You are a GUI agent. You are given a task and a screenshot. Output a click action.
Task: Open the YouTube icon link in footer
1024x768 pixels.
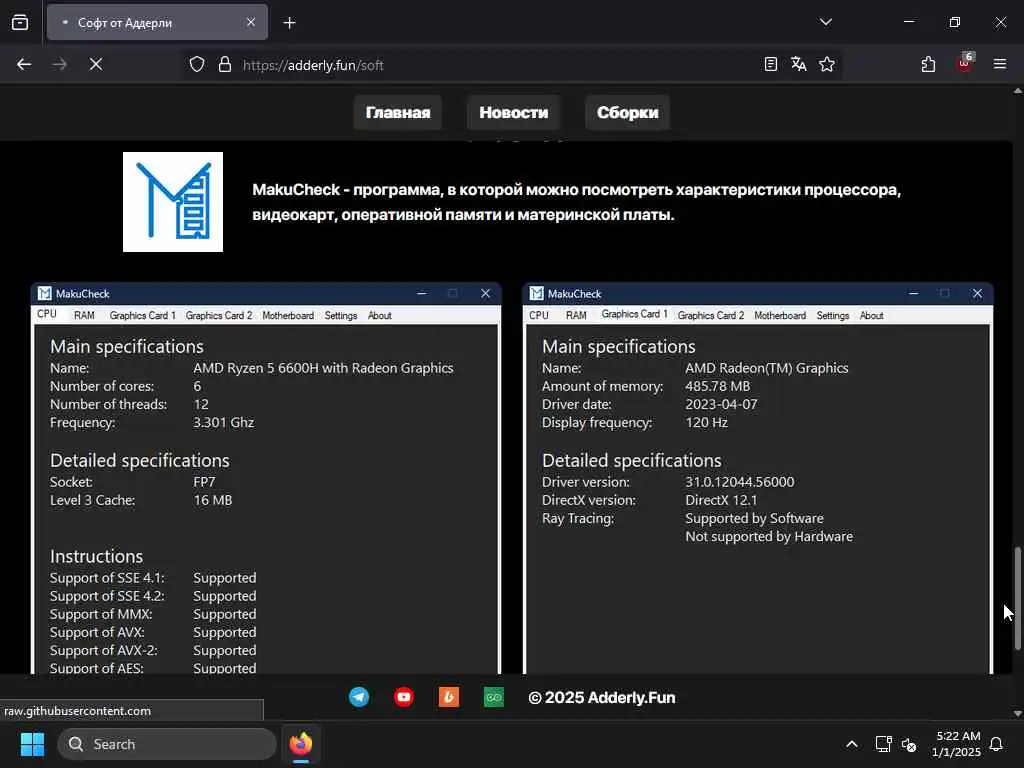[404, 697]
